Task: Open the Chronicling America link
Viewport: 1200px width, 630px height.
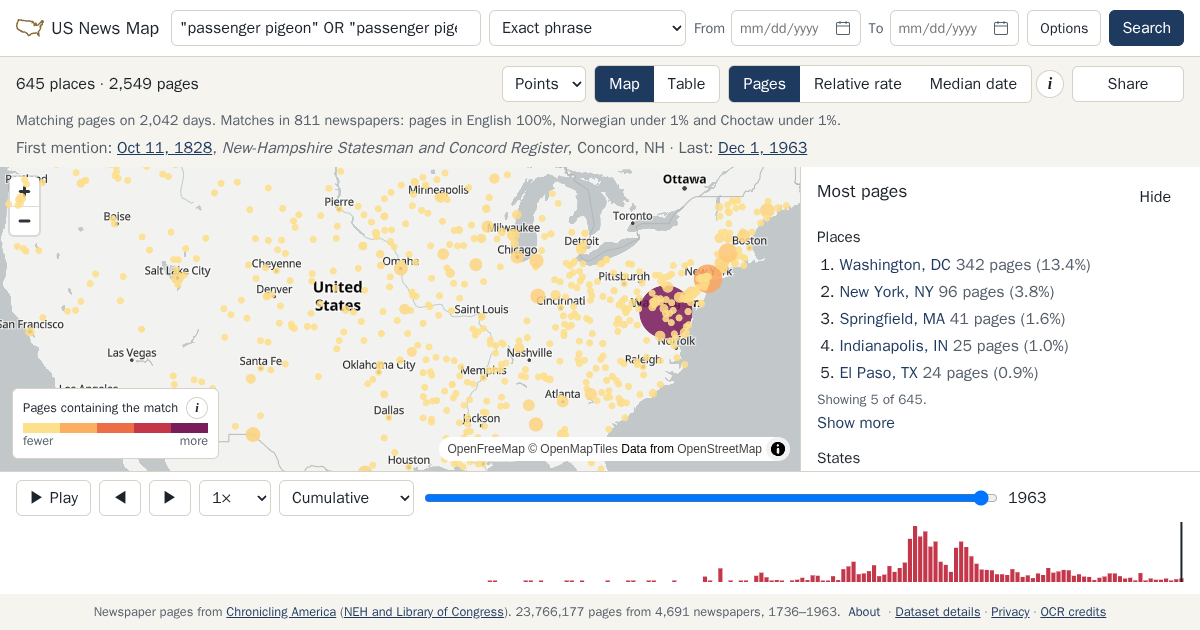Action: click(x=281, y=612)
